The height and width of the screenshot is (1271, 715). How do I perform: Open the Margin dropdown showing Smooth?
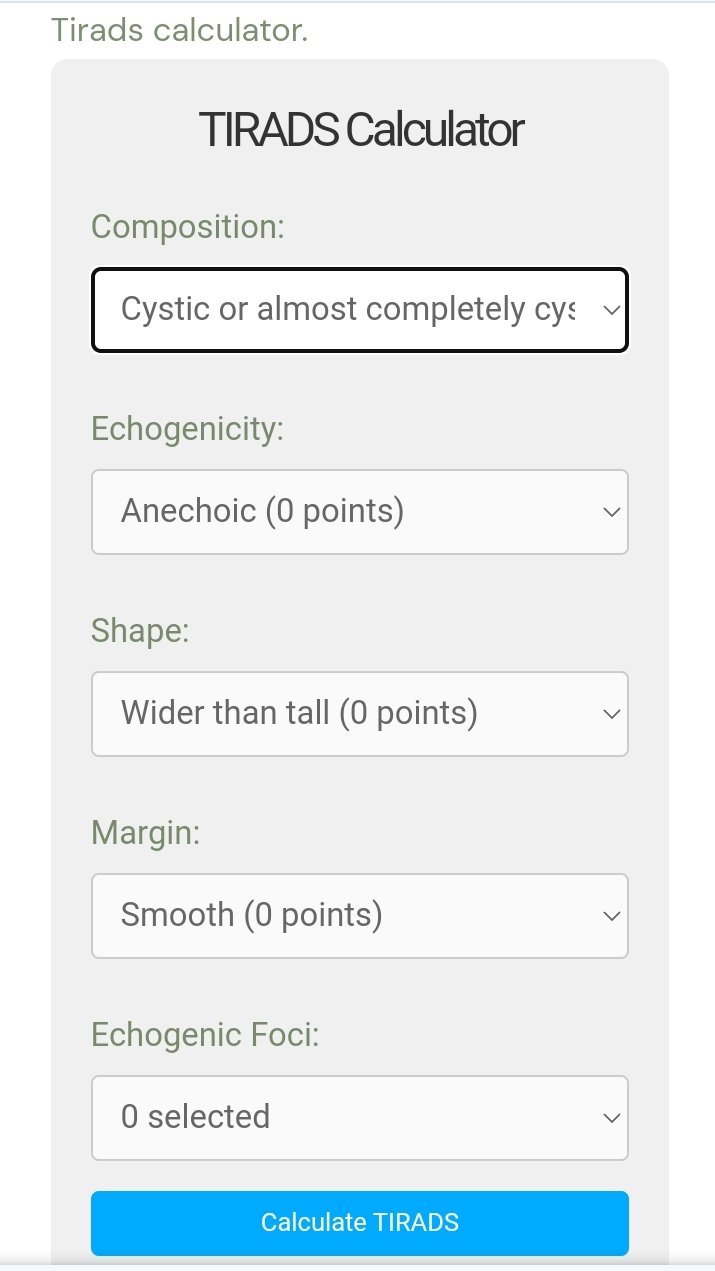pos(360,915)
